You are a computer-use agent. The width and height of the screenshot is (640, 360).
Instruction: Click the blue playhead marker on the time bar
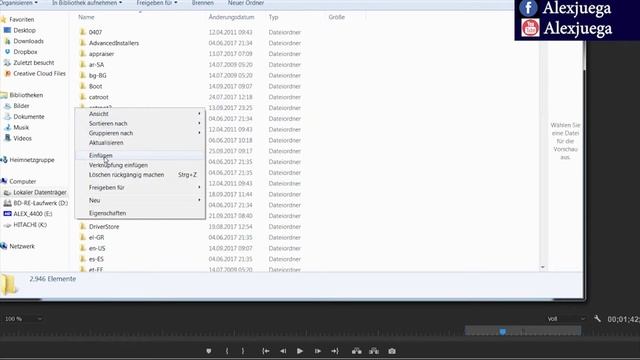pyautogui.click(x=503, y=331)
